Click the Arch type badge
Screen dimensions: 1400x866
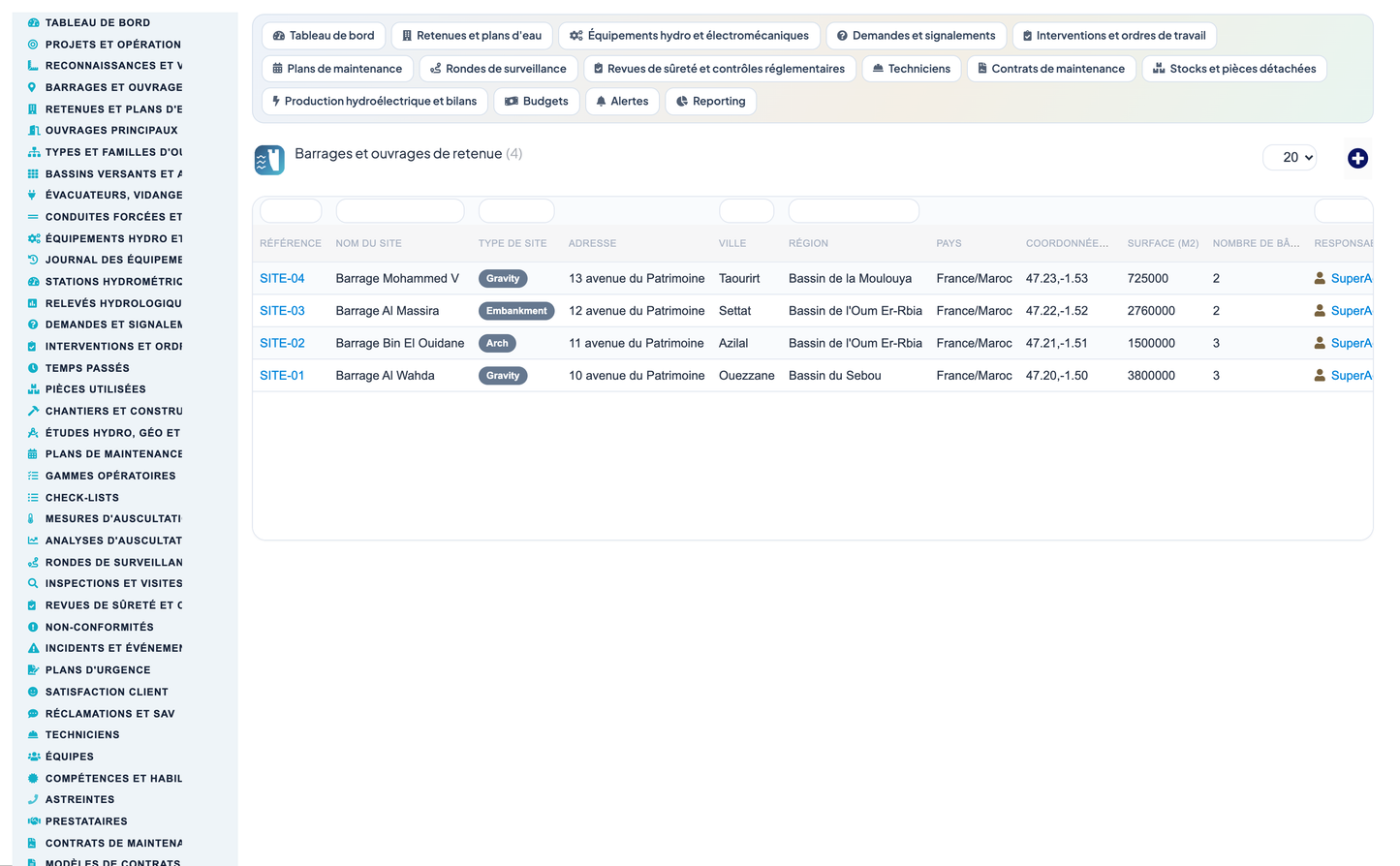(x=497, y=344)
